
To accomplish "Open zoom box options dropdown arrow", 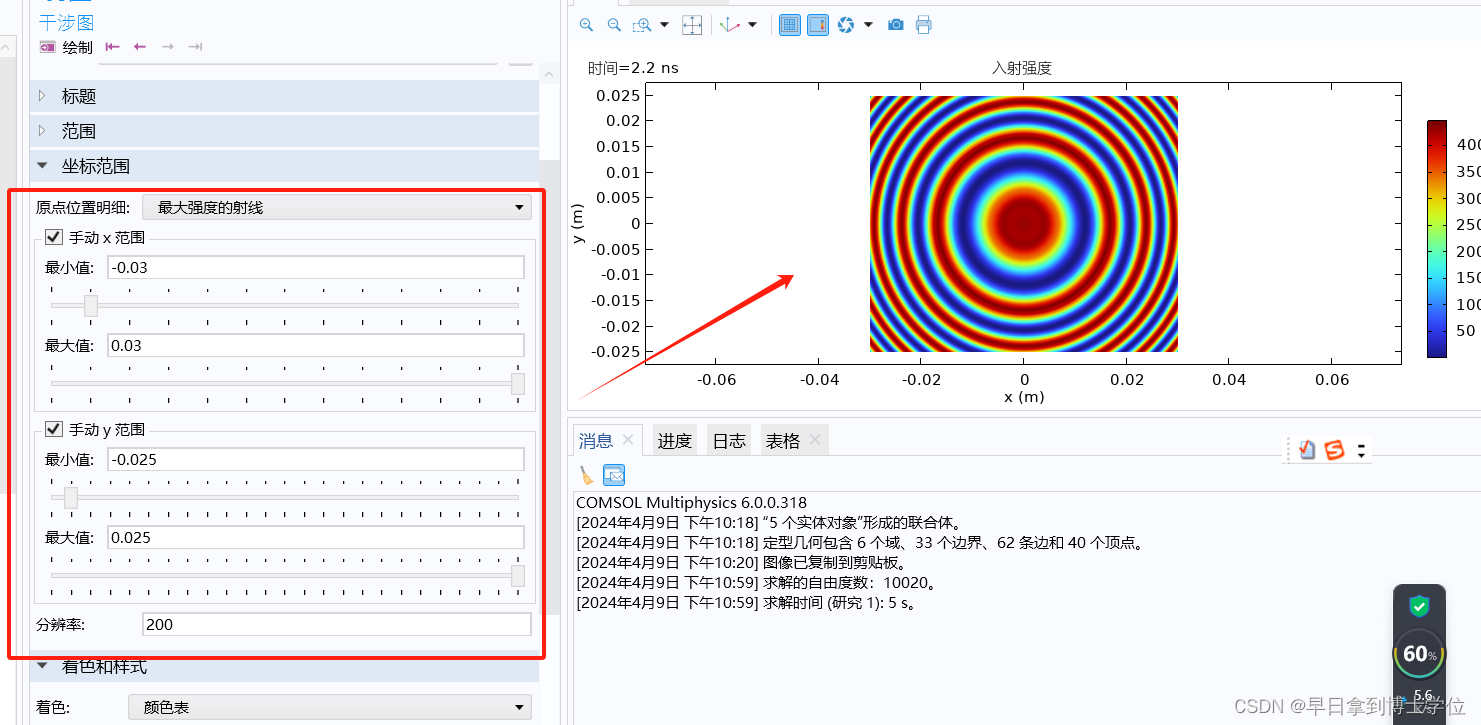I will [663, 25].
